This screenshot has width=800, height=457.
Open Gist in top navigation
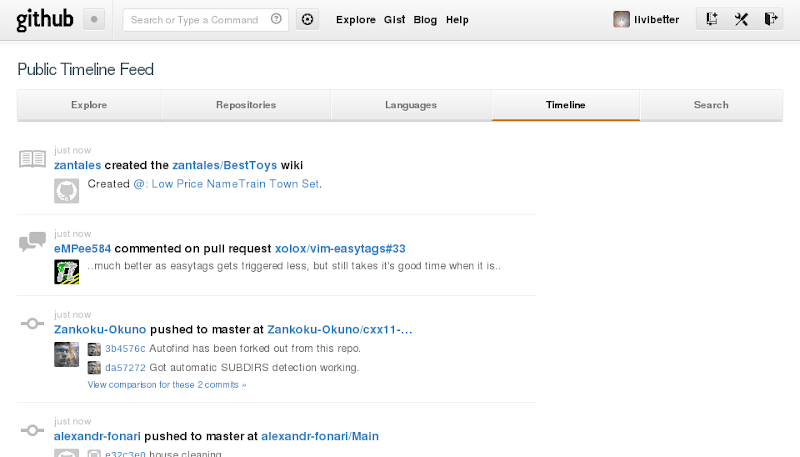(x=394, y=20)
